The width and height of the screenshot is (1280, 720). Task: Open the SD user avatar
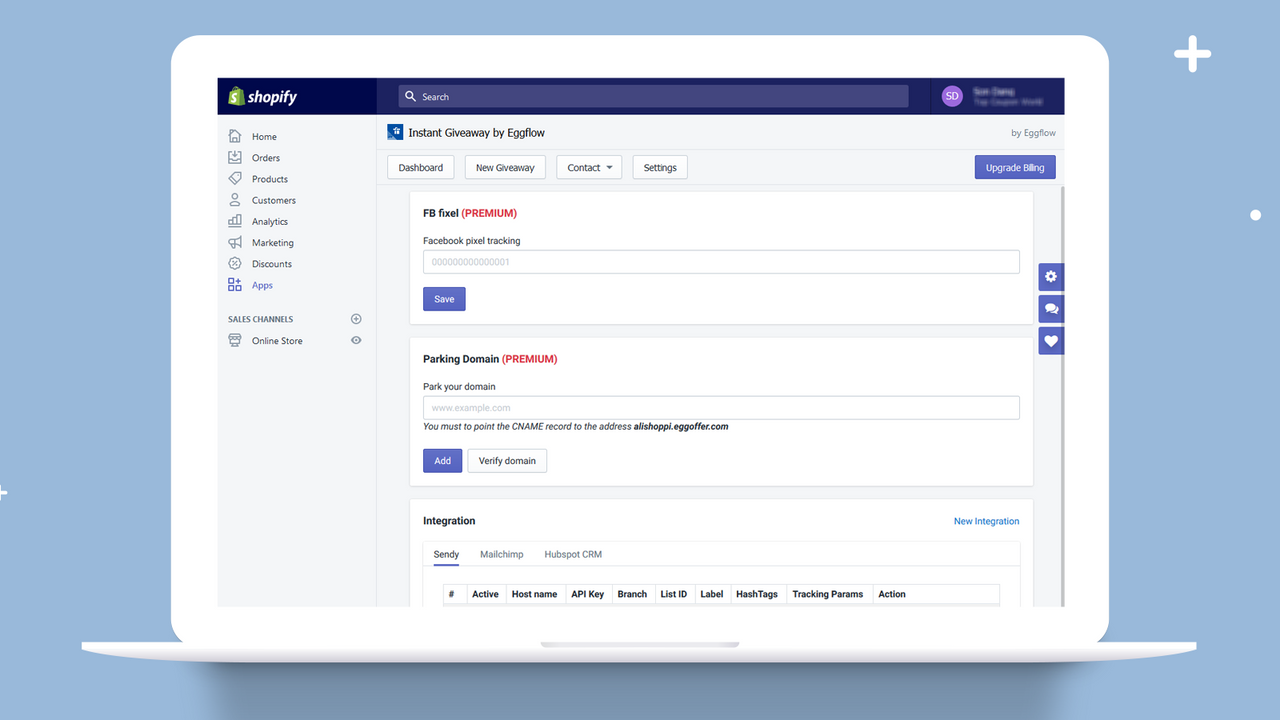[x=952, y=96]
